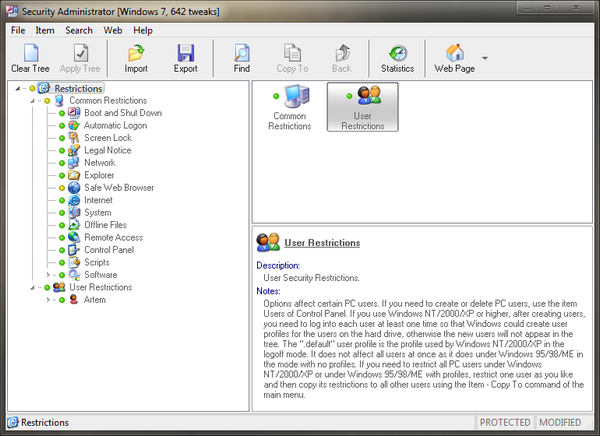Click the Export floppy disk icon
600x436 pixels.
point(185,53)
